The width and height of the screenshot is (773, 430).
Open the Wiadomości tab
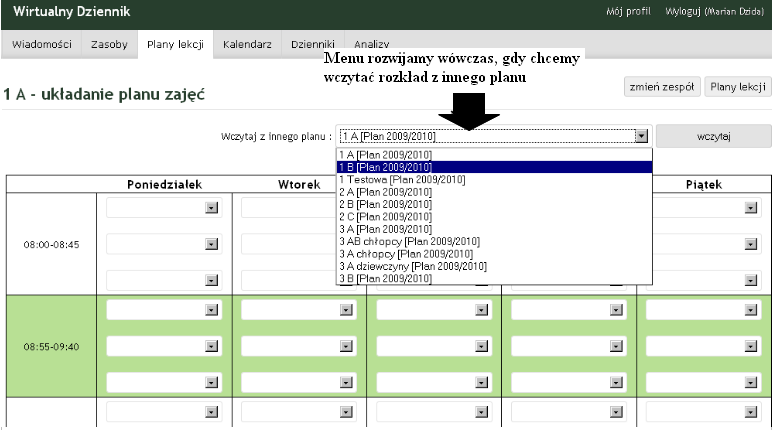click(41, 44)
